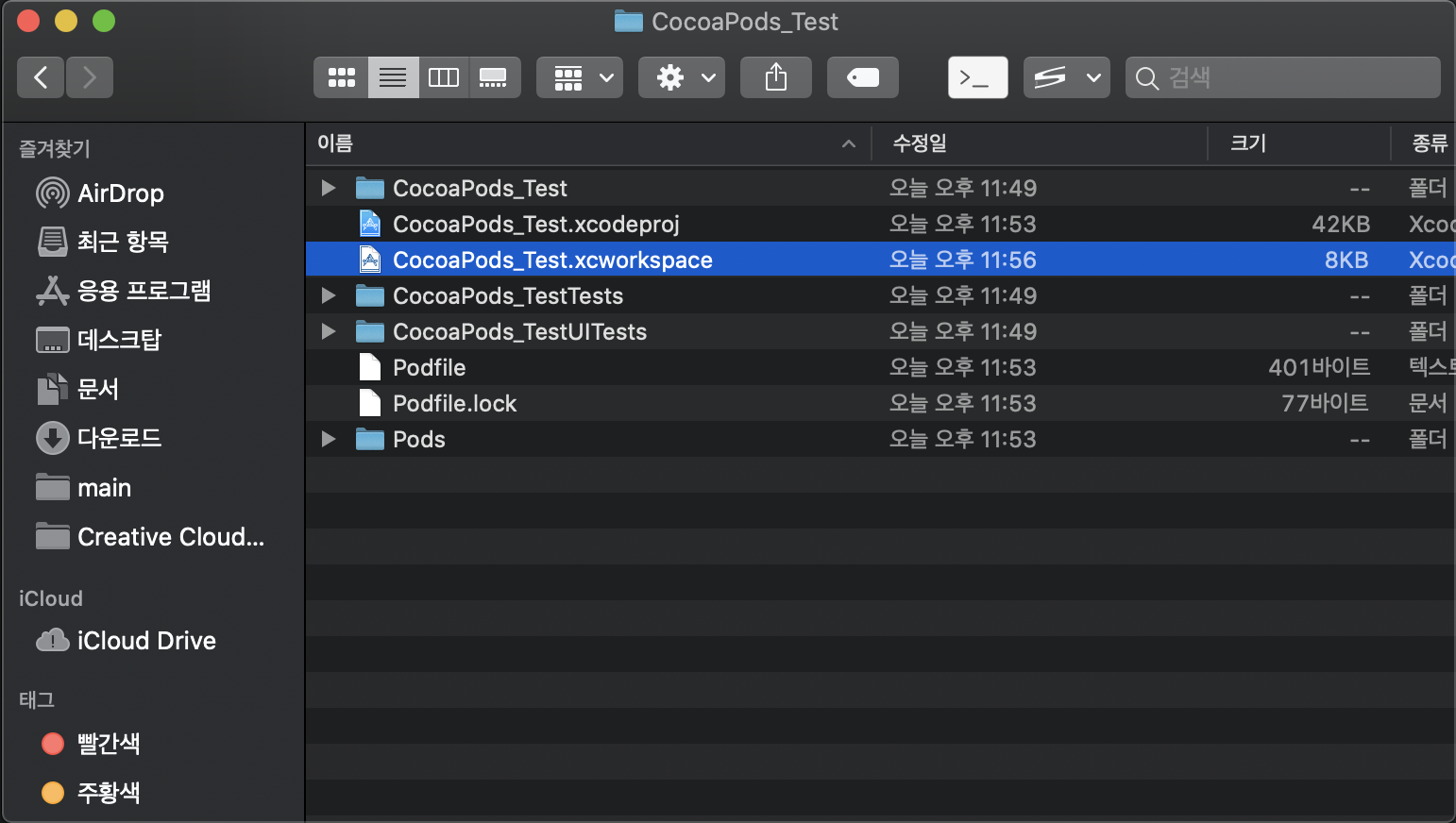
Task: Select the Podfile.lock file name
Action: tap(454, 403)
